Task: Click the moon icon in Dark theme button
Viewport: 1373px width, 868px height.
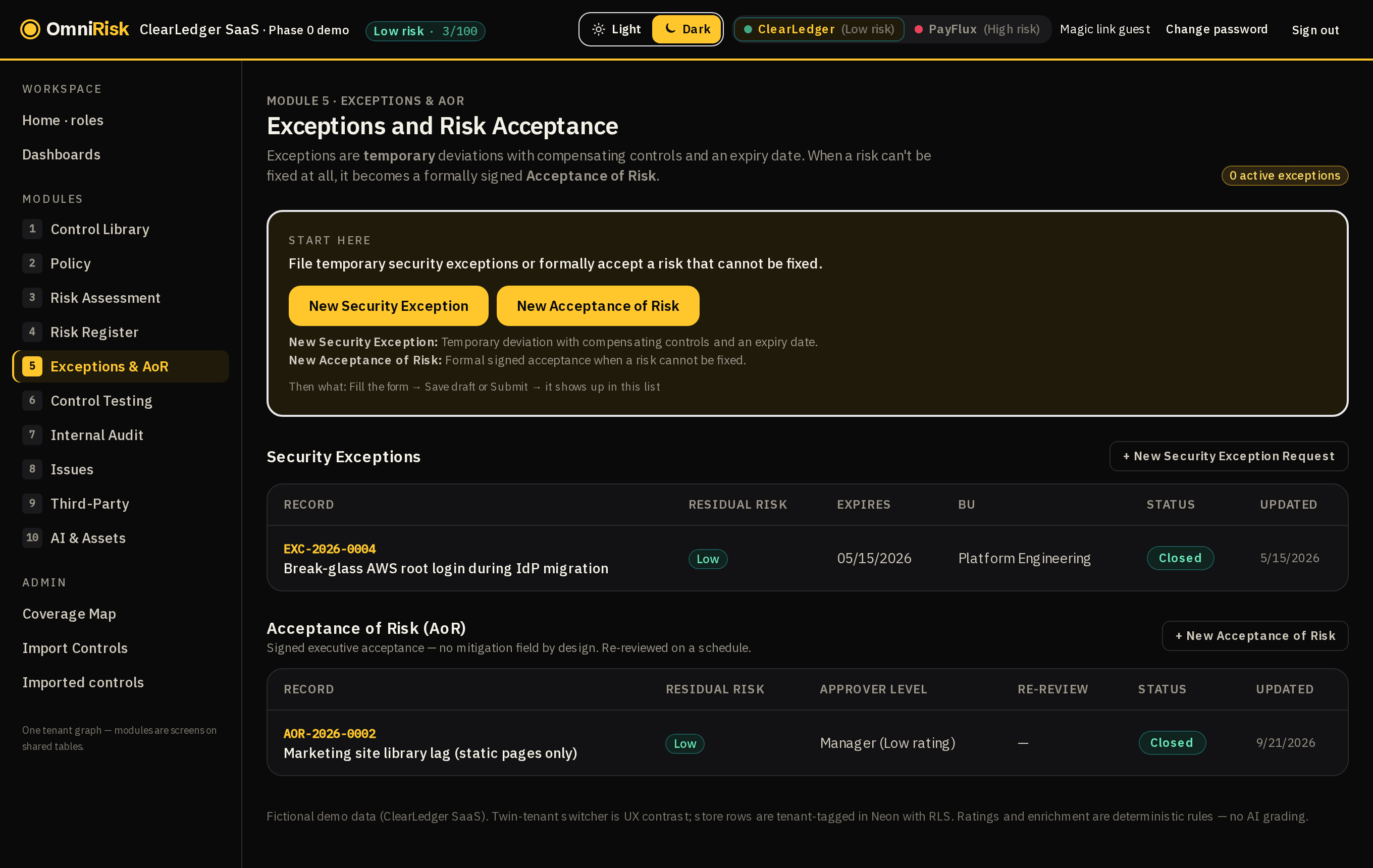Action: coord(670,28)
